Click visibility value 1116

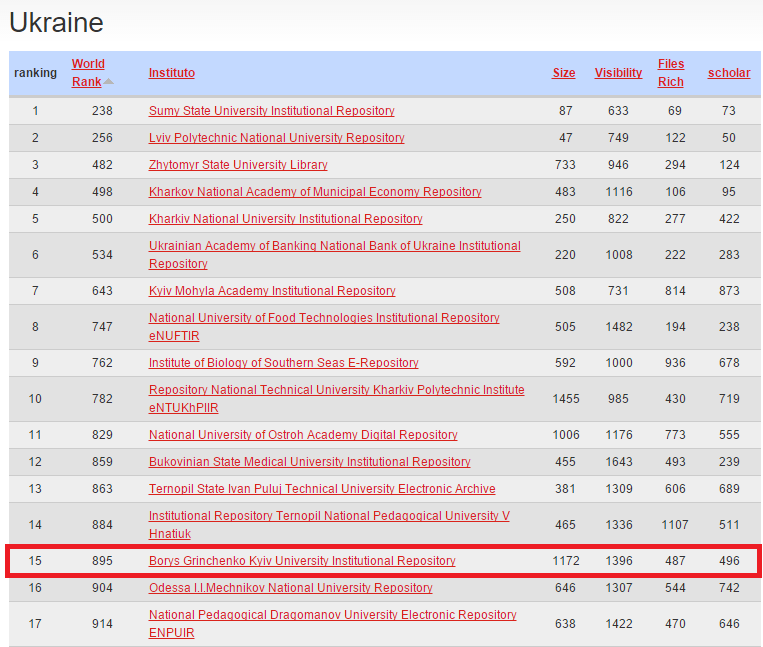click(x=619, y=192)
